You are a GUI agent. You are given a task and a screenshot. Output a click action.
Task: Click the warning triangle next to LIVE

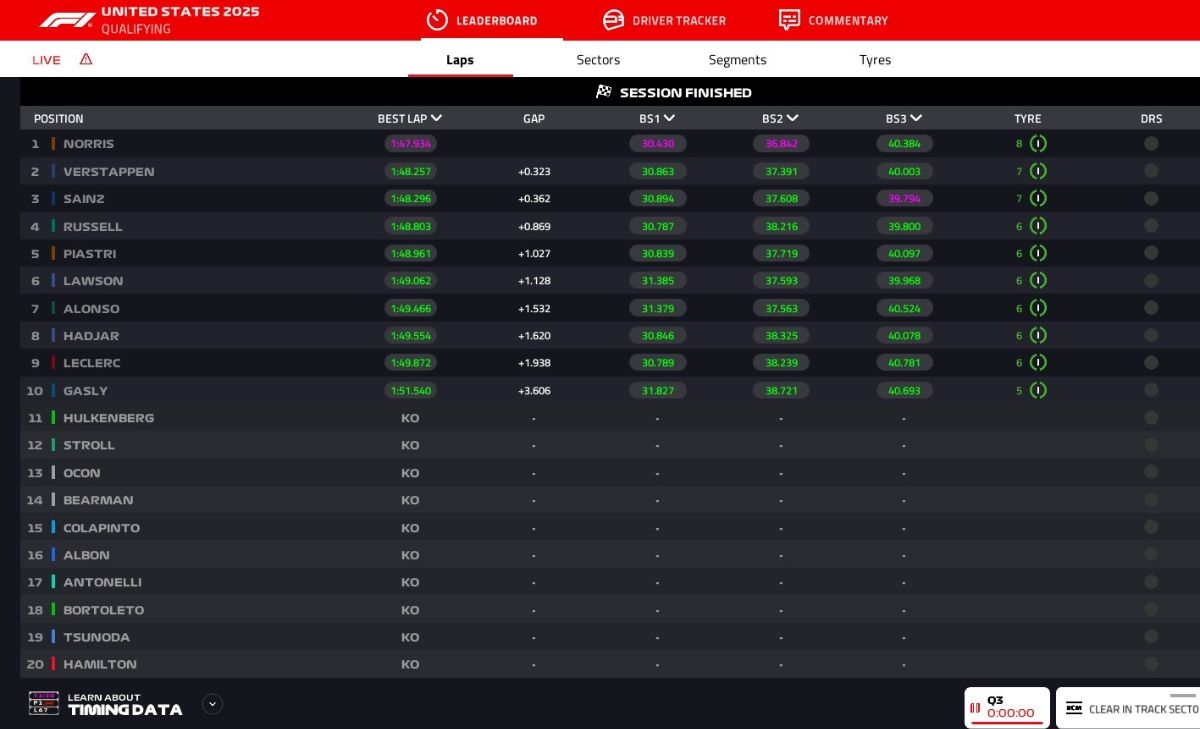86,59
